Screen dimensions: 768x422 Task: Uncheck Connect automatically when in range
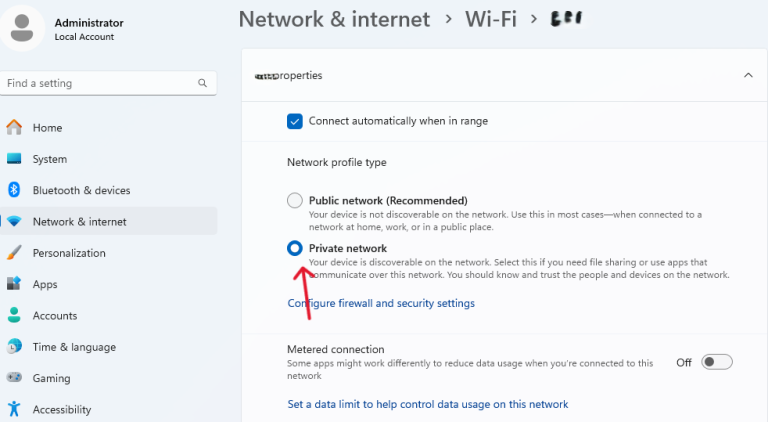coord(295,121)
